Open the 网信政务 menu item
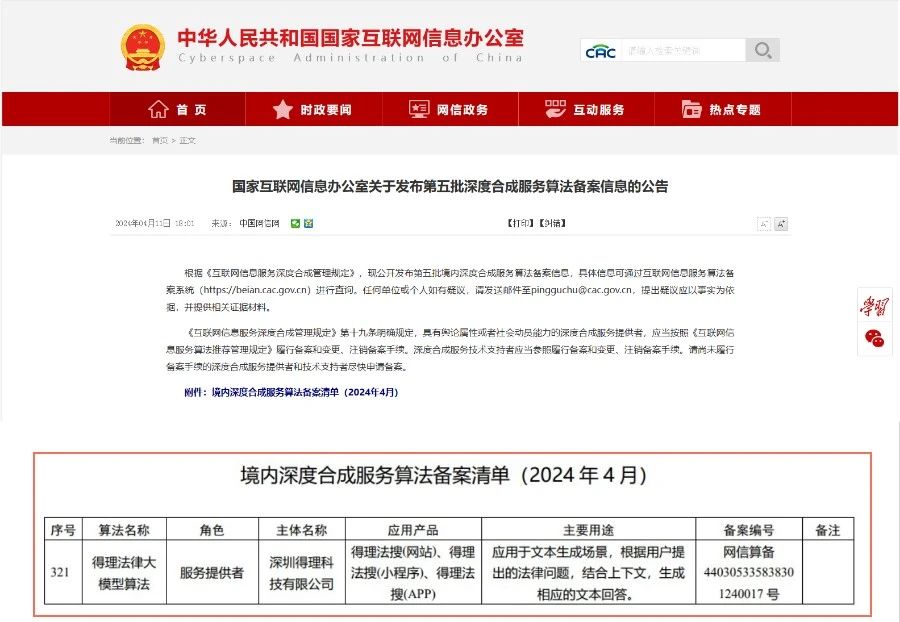The width and height of the screenshot is (900, 622). pos(450,109)
